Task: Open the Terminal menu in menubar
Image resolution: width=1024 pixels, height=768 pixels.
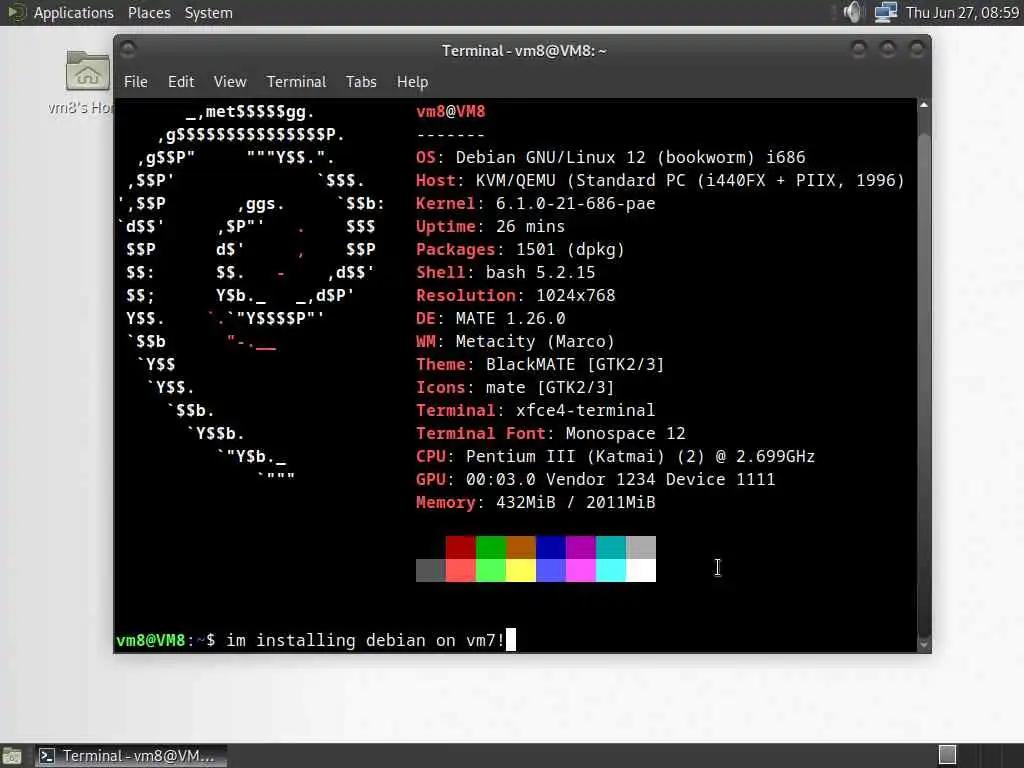Action: click(296, 82)
